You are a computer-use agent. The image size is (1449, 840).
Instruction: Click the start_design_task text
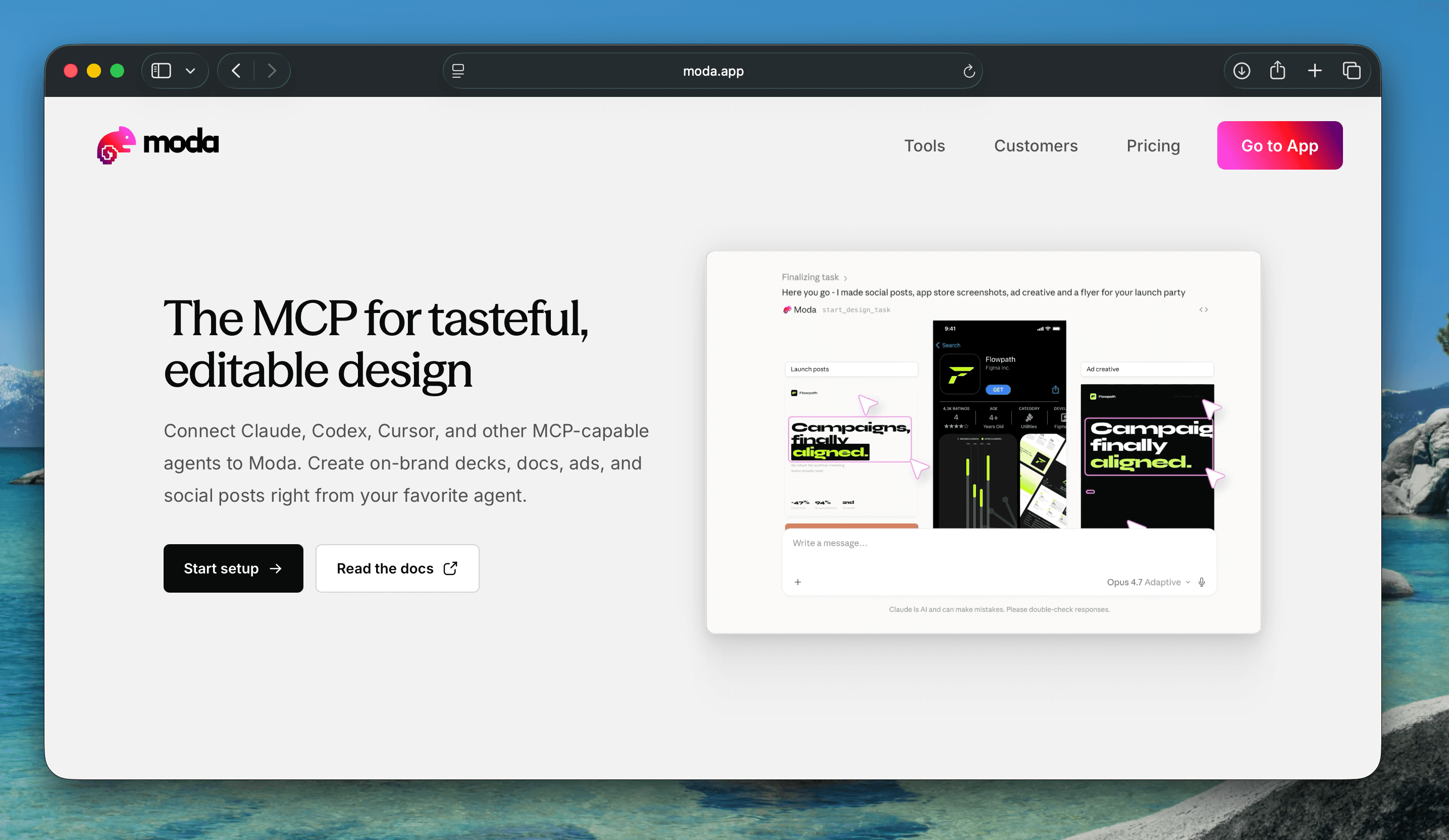coord(856,310)
